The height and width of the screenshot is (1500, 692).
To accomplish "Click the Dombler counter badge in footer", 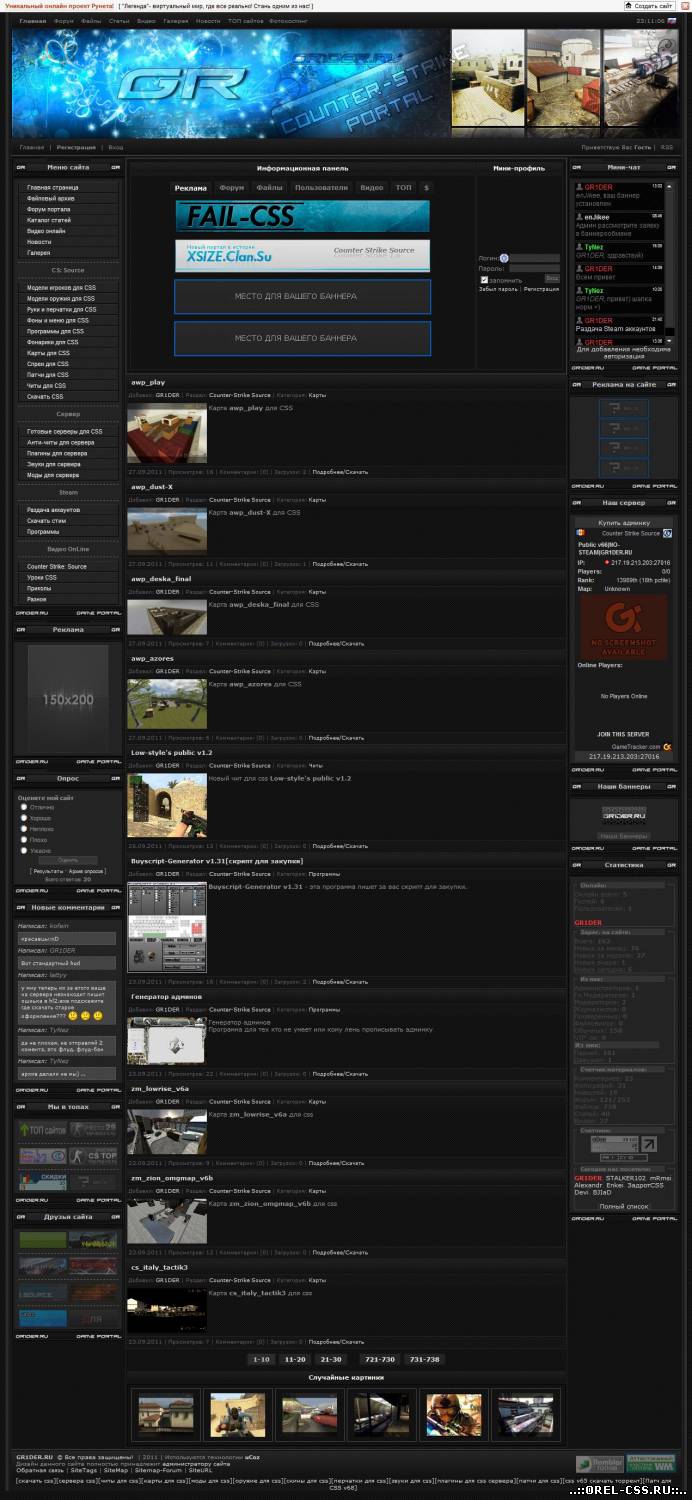I will tap(599, 1463).
